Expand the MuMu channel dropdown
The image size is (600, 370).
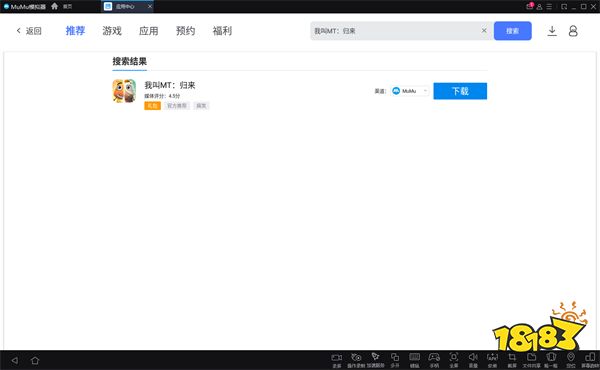coord(410,91)
